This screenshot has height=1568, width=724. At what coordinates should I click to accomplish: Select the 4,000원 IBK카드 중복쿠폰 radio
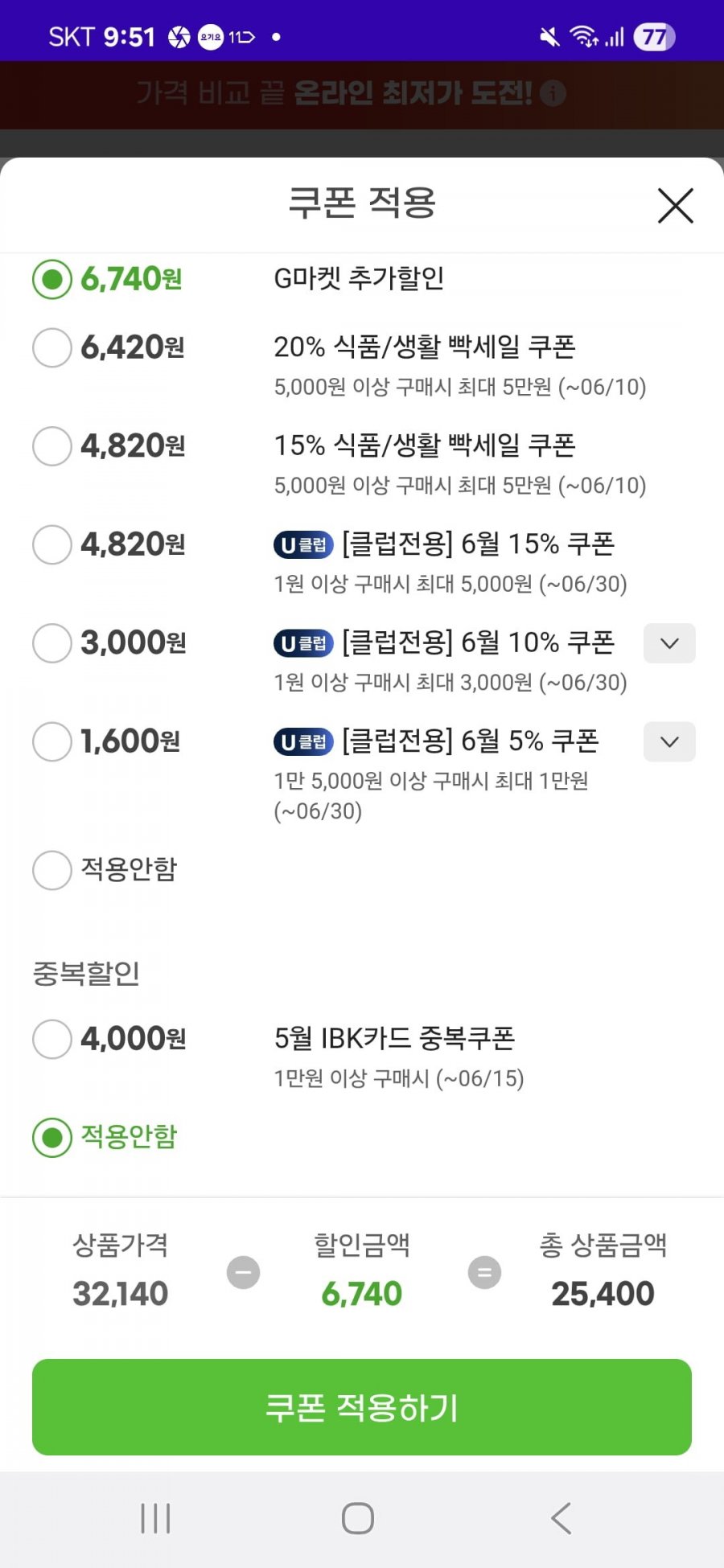coord(52,1039)
